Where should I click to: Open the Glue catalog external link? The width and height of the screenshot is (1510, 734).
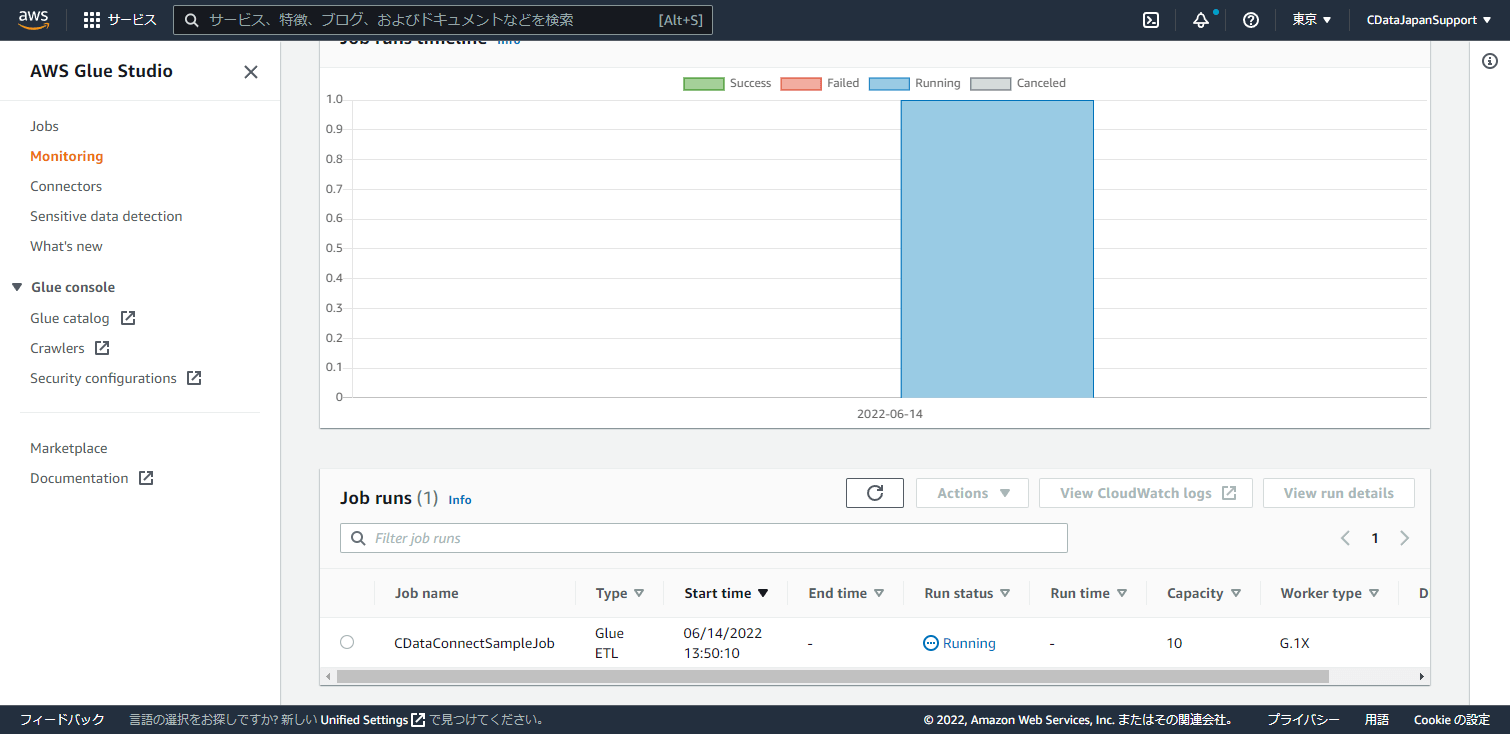(83, 318)
